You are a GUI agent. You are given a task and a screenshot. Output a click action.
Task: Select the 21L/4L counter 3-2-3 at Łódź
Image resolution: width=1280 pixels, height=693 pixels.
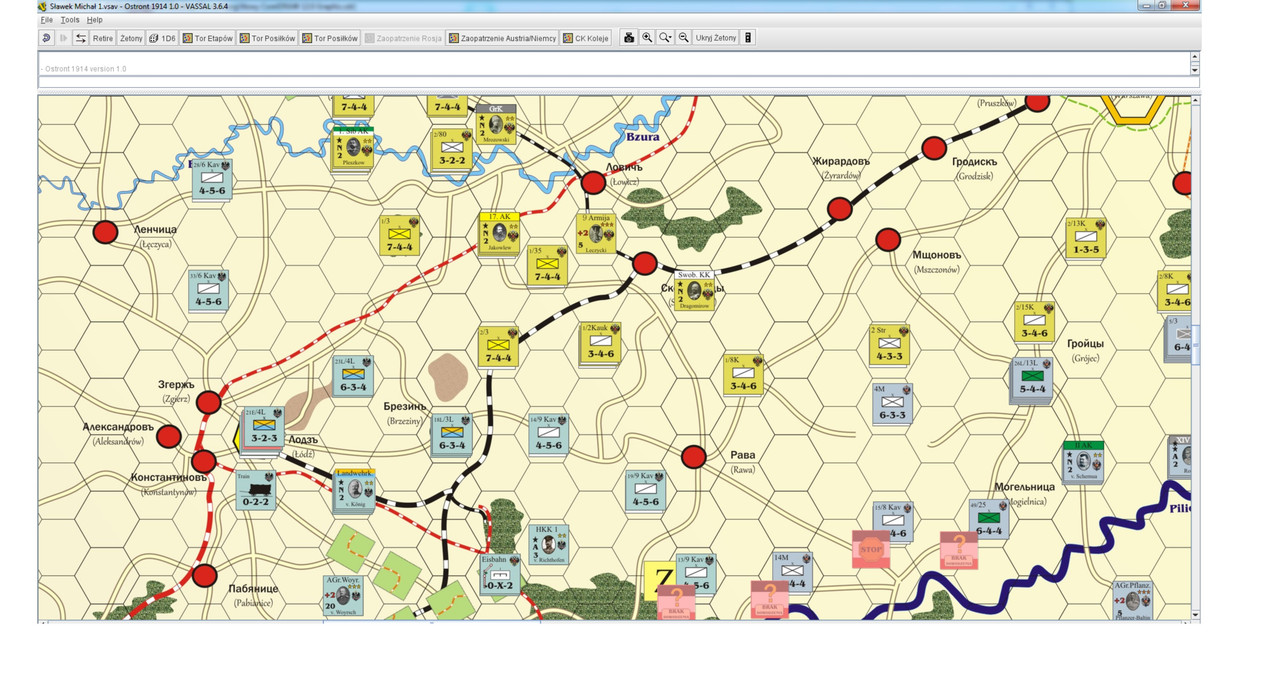pos(264,426)
